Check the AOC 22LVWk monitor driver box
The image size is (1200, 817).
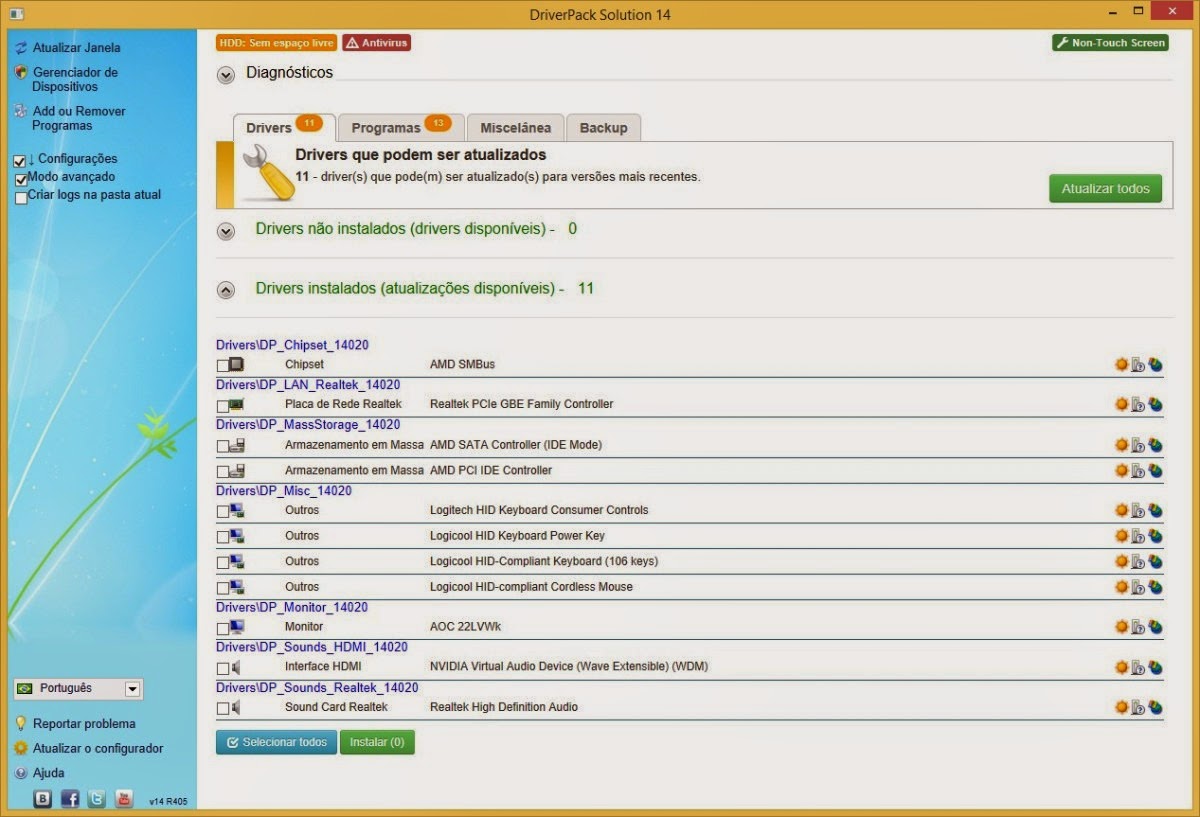coord(223,628)
